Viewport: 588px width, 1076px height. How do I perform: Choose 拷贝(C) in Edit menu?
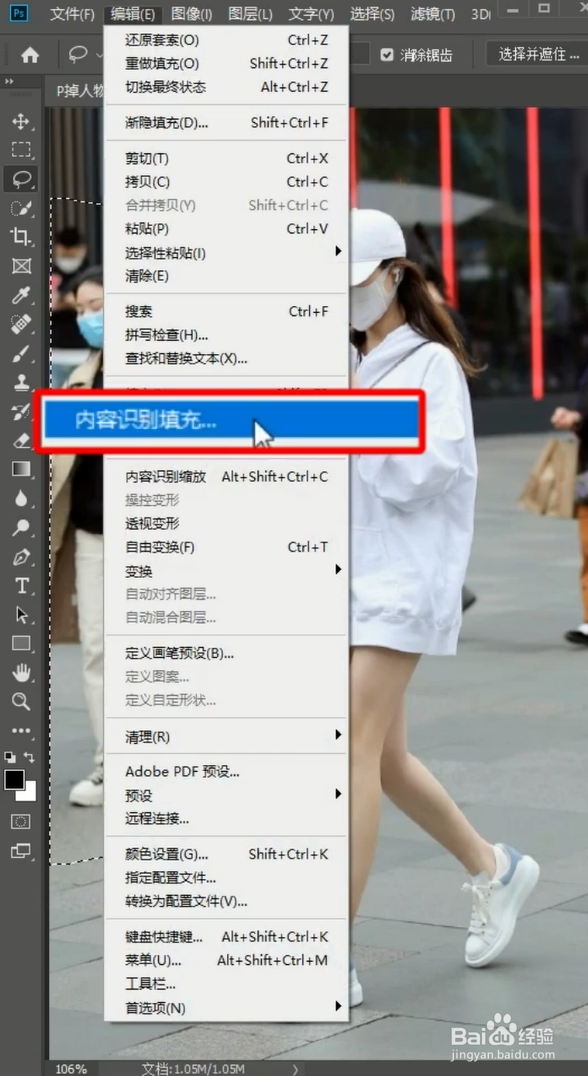226,182
